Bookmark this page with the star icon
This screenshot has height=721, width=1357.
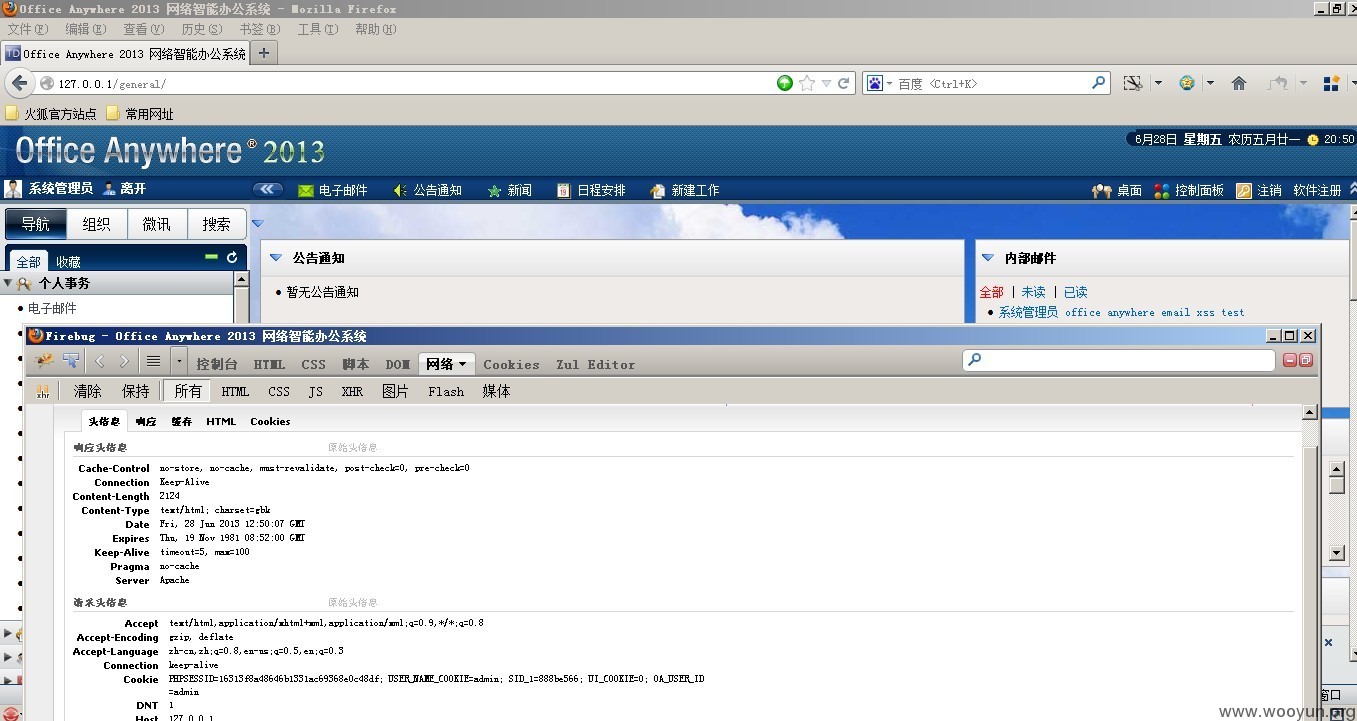point(807,83)
